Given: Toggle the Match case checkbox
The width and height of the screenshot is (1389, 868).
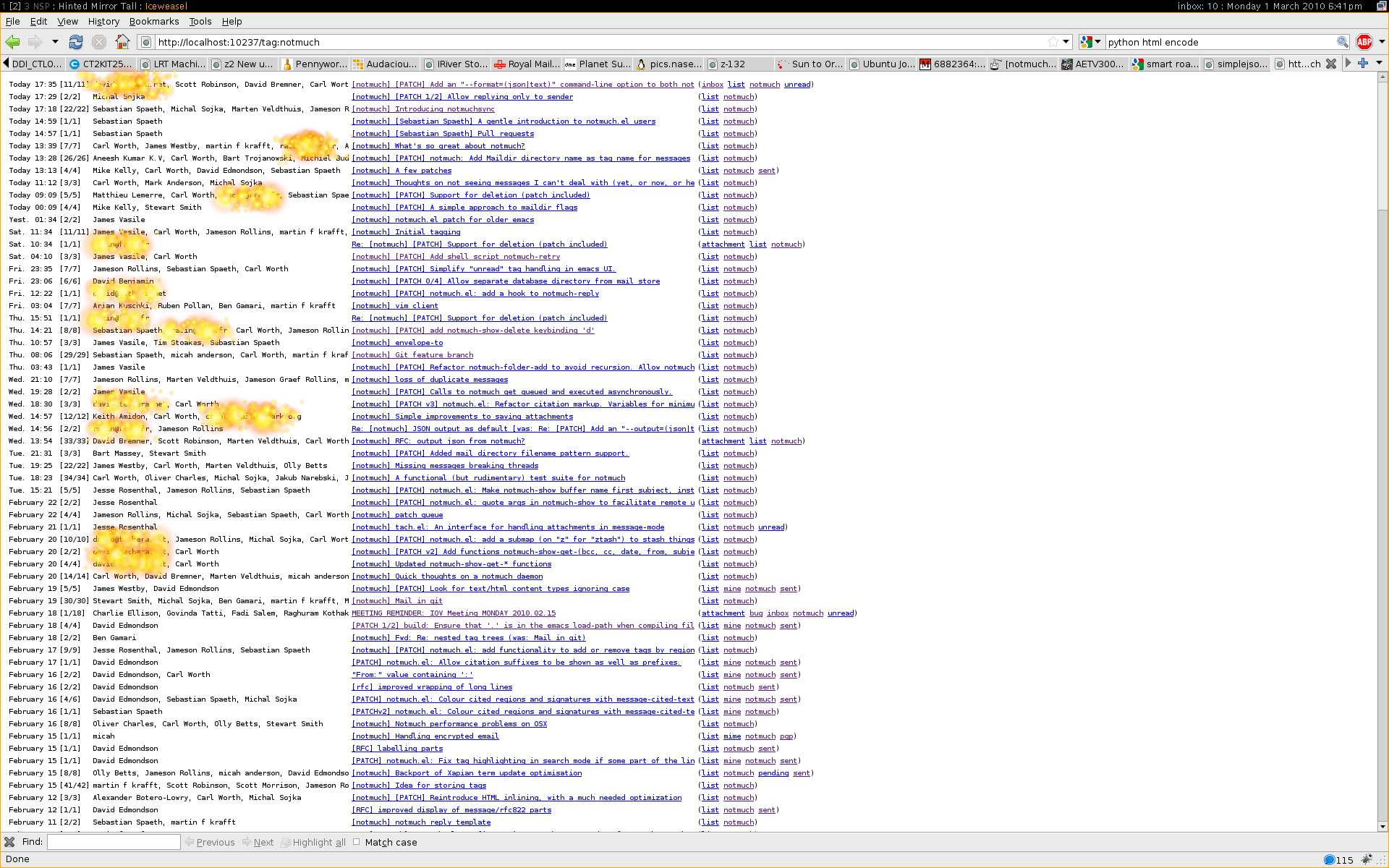Looking at the screenshot, I should 357,842.
